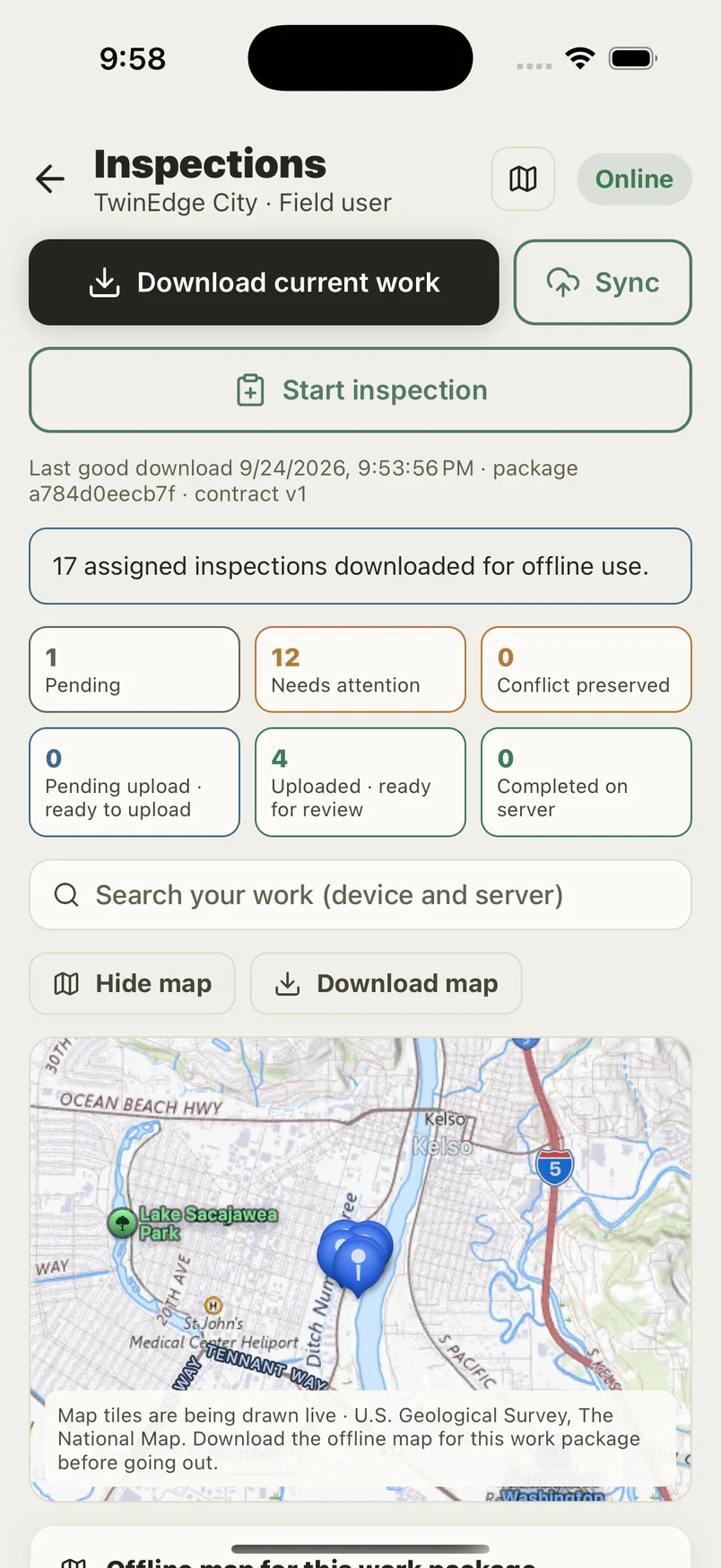The width and height of the screenshot is (721, 1568).
Task: Focus the Search your work field
Action: coord(360,895)
